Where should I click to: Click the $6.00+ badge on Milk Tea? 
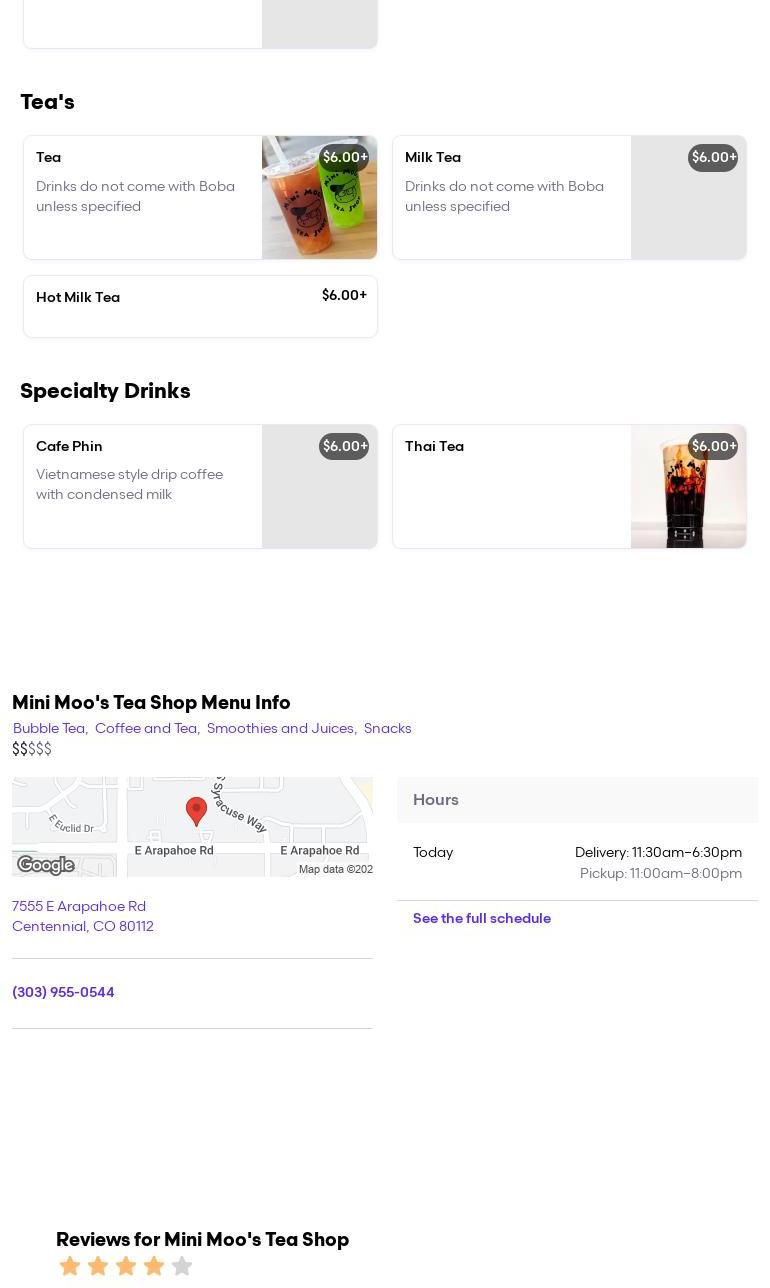point(713,158)
